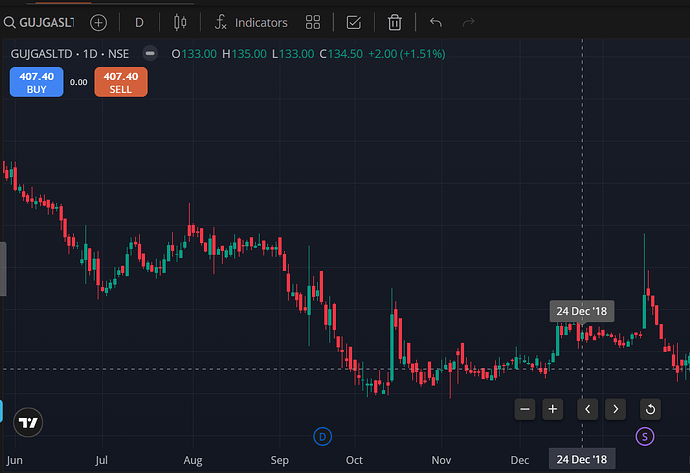The image size is (690, 473).
Task: Open the D interval selector
Action: (139, 22)
